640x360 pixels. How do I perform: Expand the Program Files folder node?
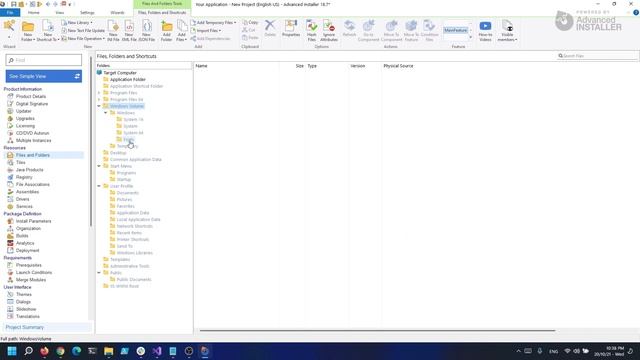click(99, 93)
